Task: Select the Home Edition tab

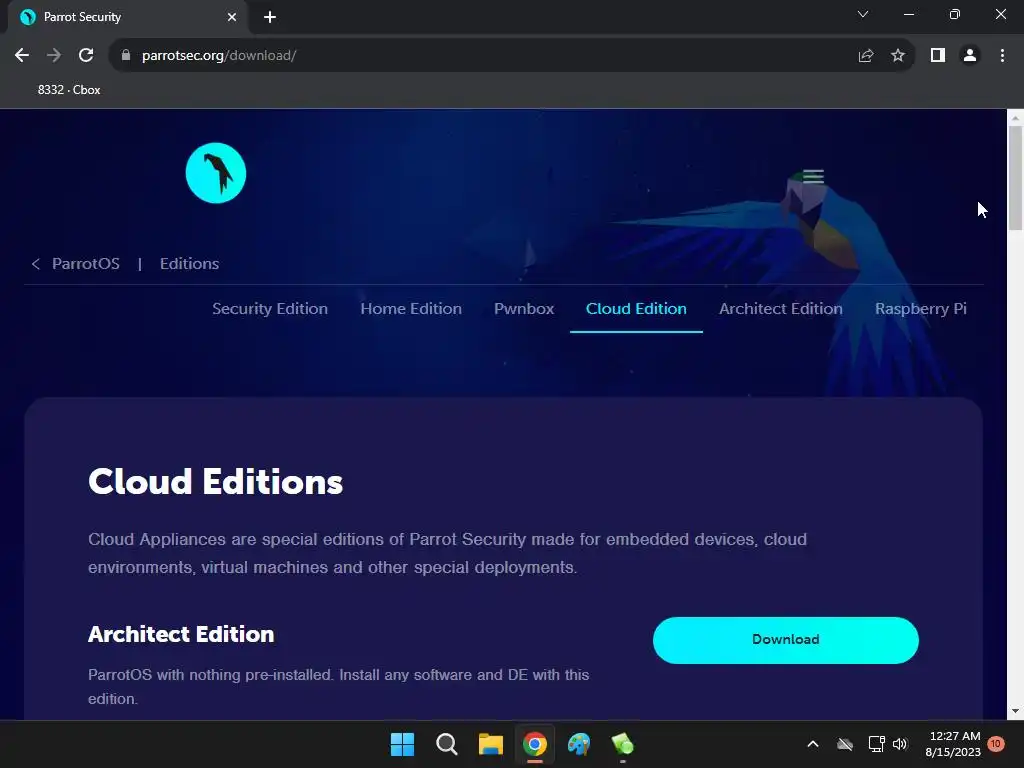Action: [411, 309]
